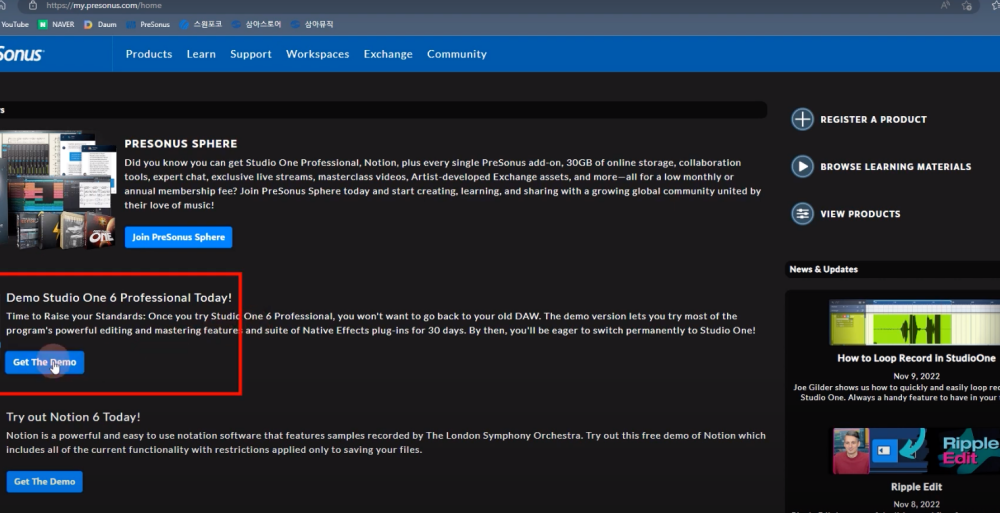Open the 스원포크 bookmark
Image resolution: width=1000 pixels, height=513 pixels.
pos(201,24)
